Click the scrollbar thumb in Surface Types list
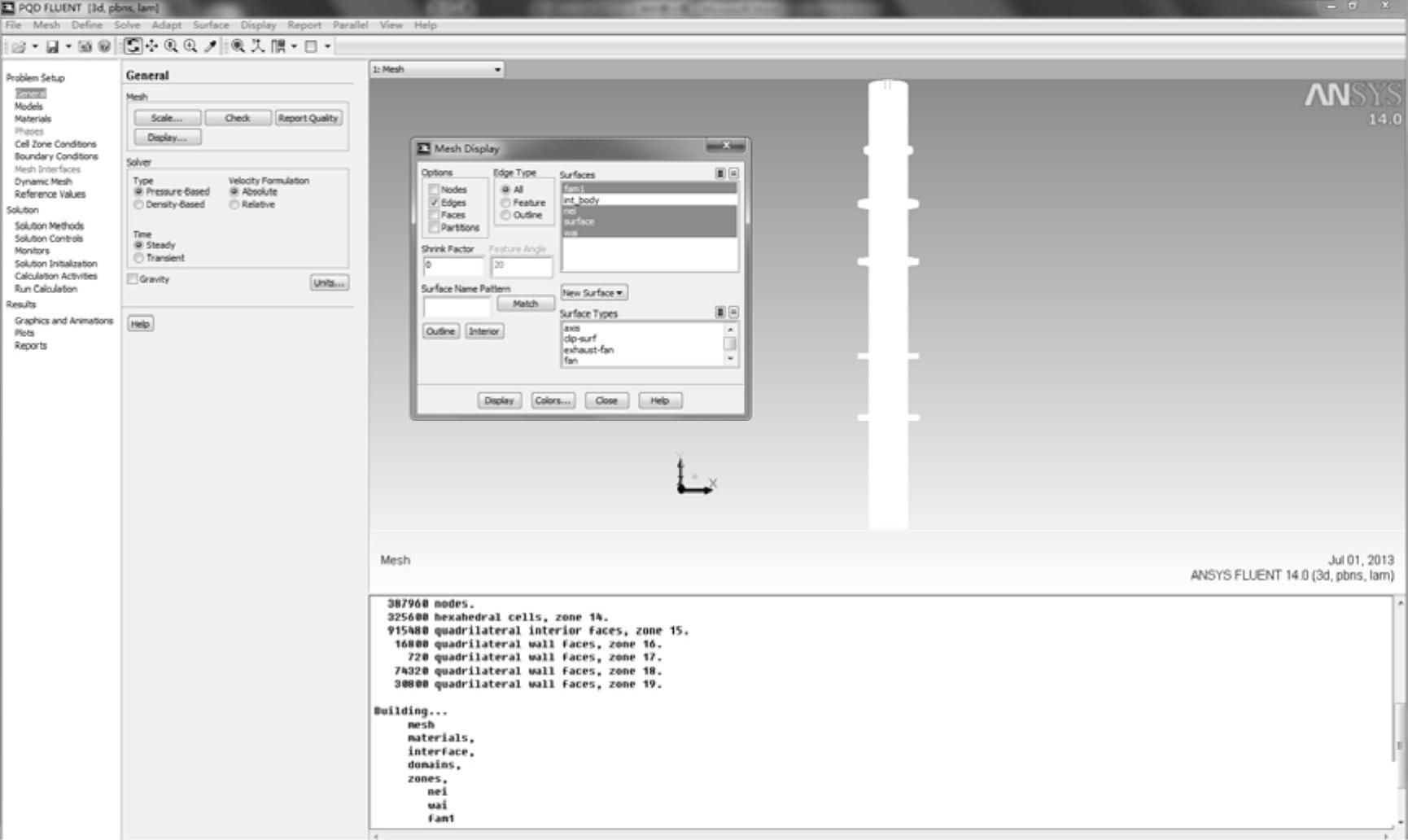This screenshot has height=840, width=1408. [729, 343]
